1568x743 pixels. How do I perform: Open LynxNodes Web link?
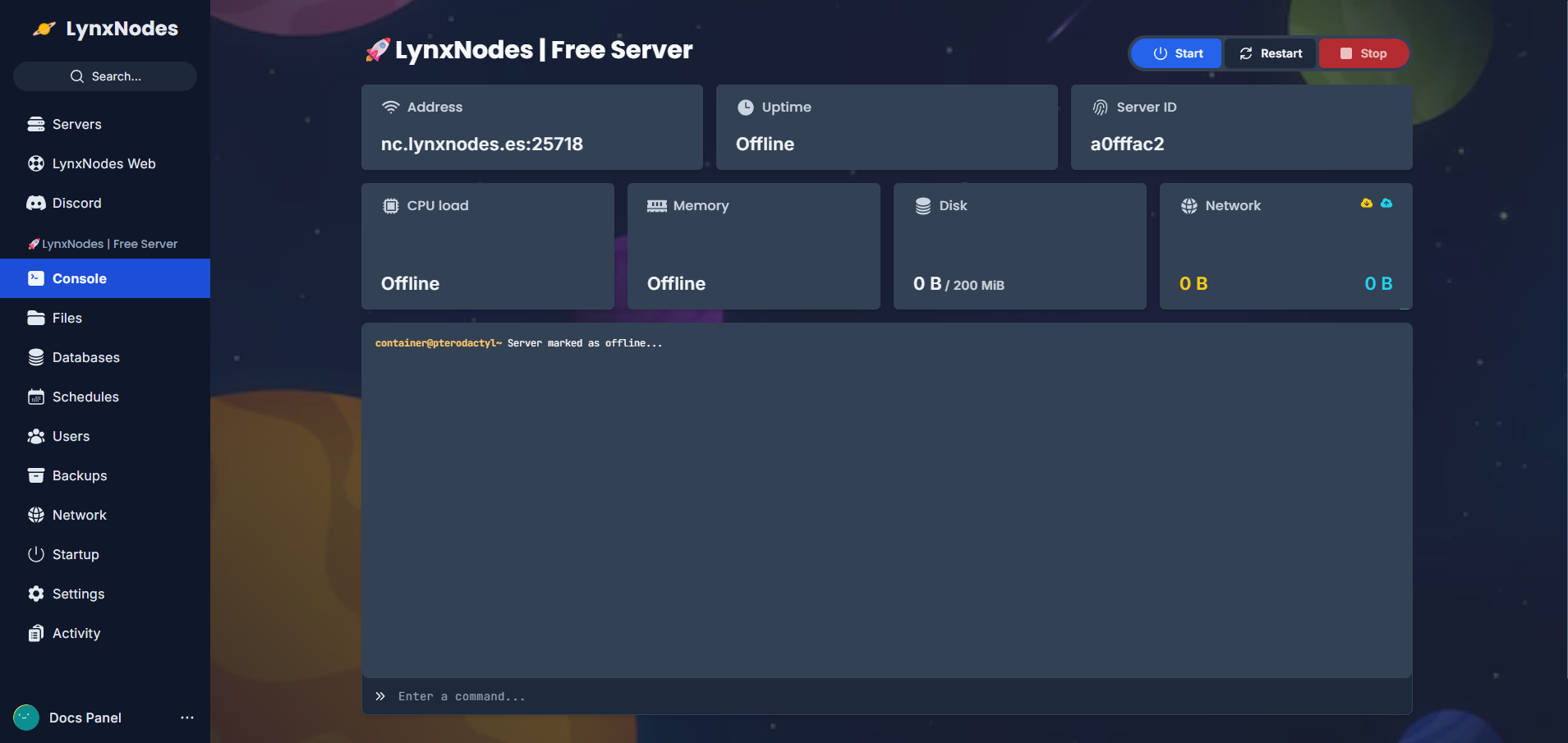click(x=105, y=163)
